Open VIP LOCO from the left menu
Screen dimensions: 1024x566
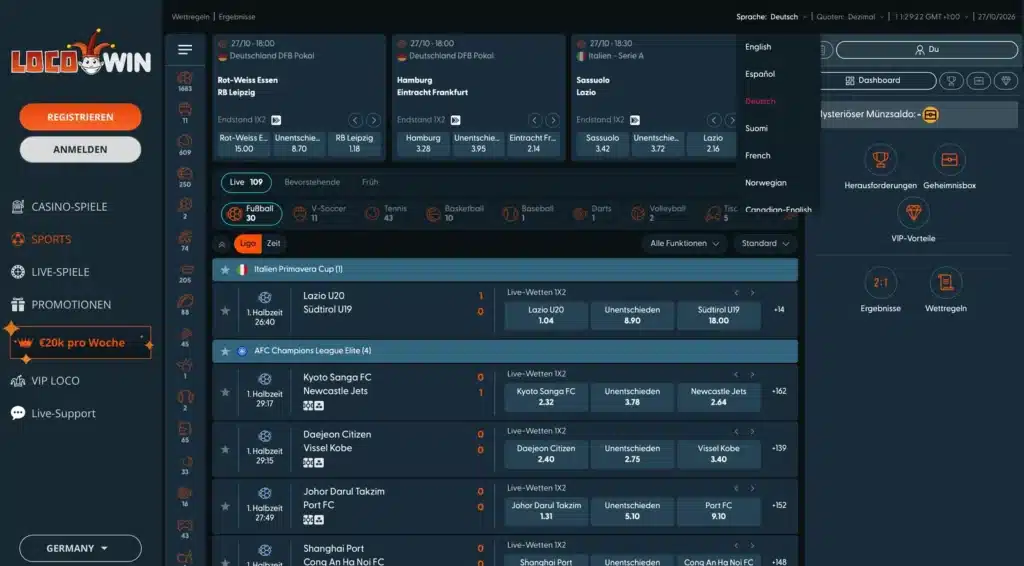tap(46, 381)
